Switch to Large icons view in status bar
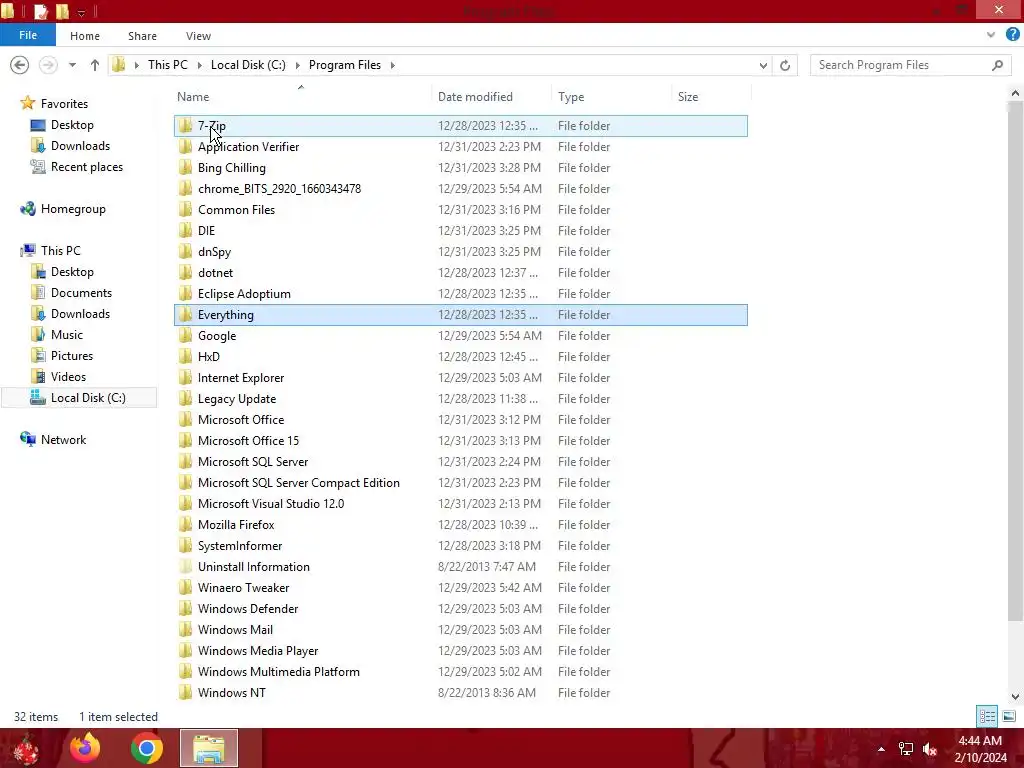 coord(1008,716)
